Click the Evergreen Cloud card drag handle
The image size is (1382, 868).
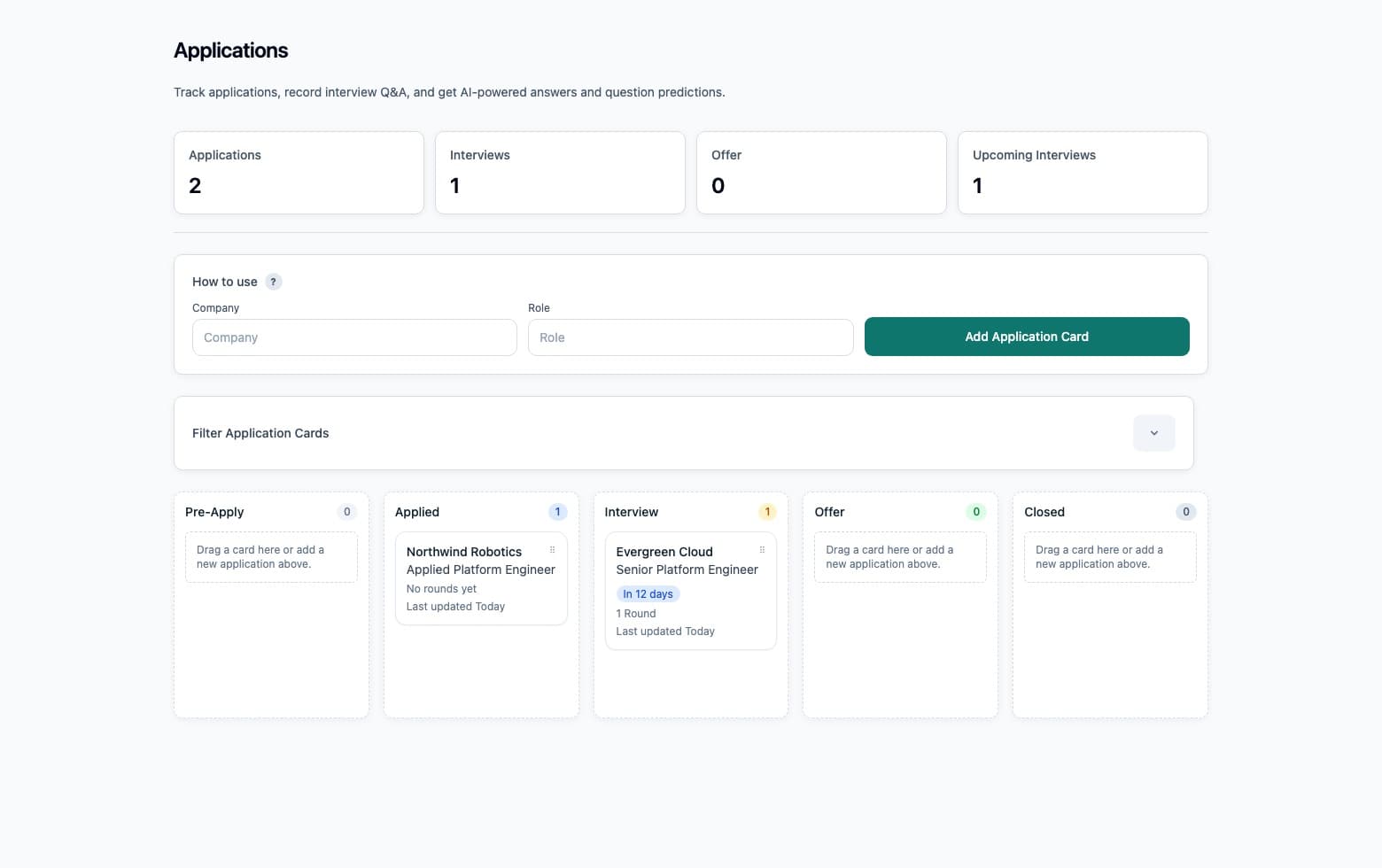click(x=762, y=550)
